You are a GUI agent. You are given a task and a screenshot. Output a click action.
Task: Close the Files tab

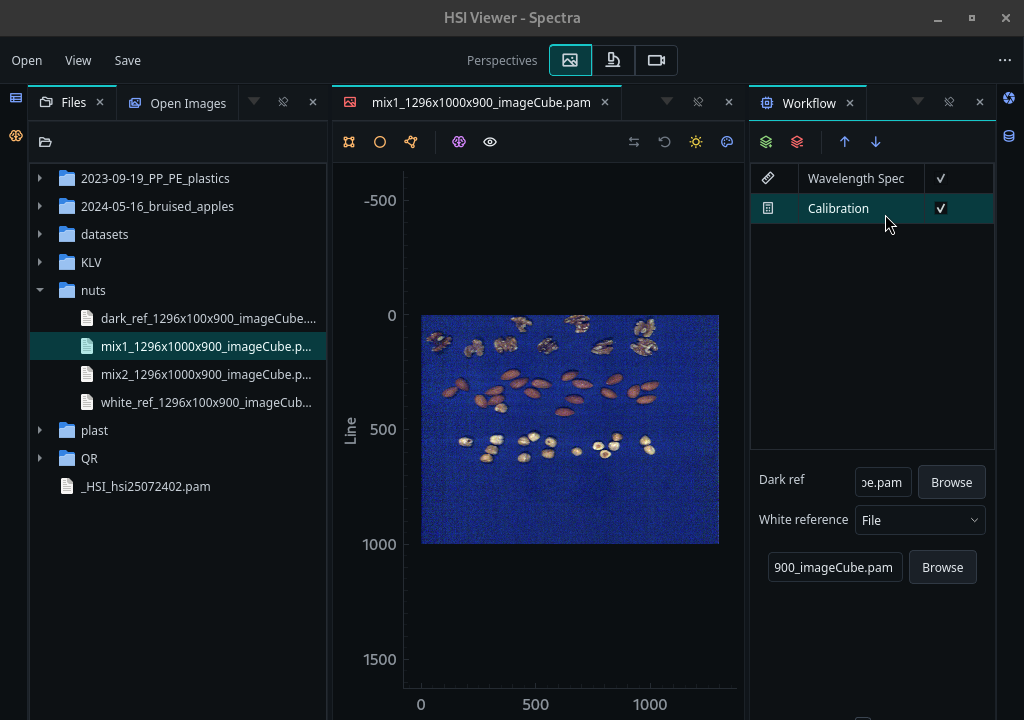[x=100, y=102]
